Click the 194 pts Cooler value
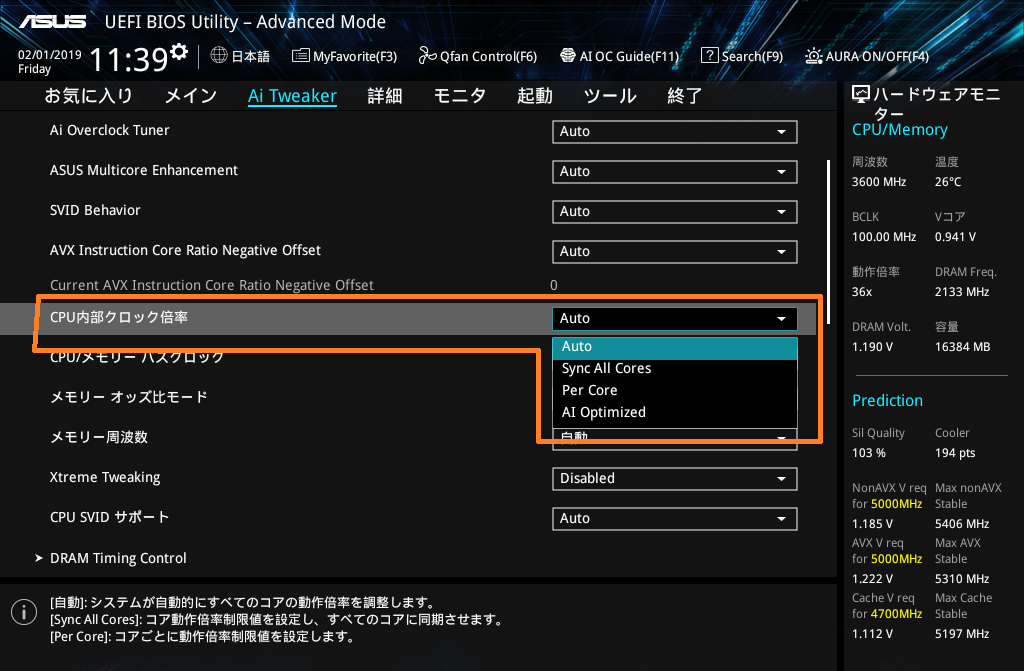This screenshot has width=1024, height=671. 955,453
